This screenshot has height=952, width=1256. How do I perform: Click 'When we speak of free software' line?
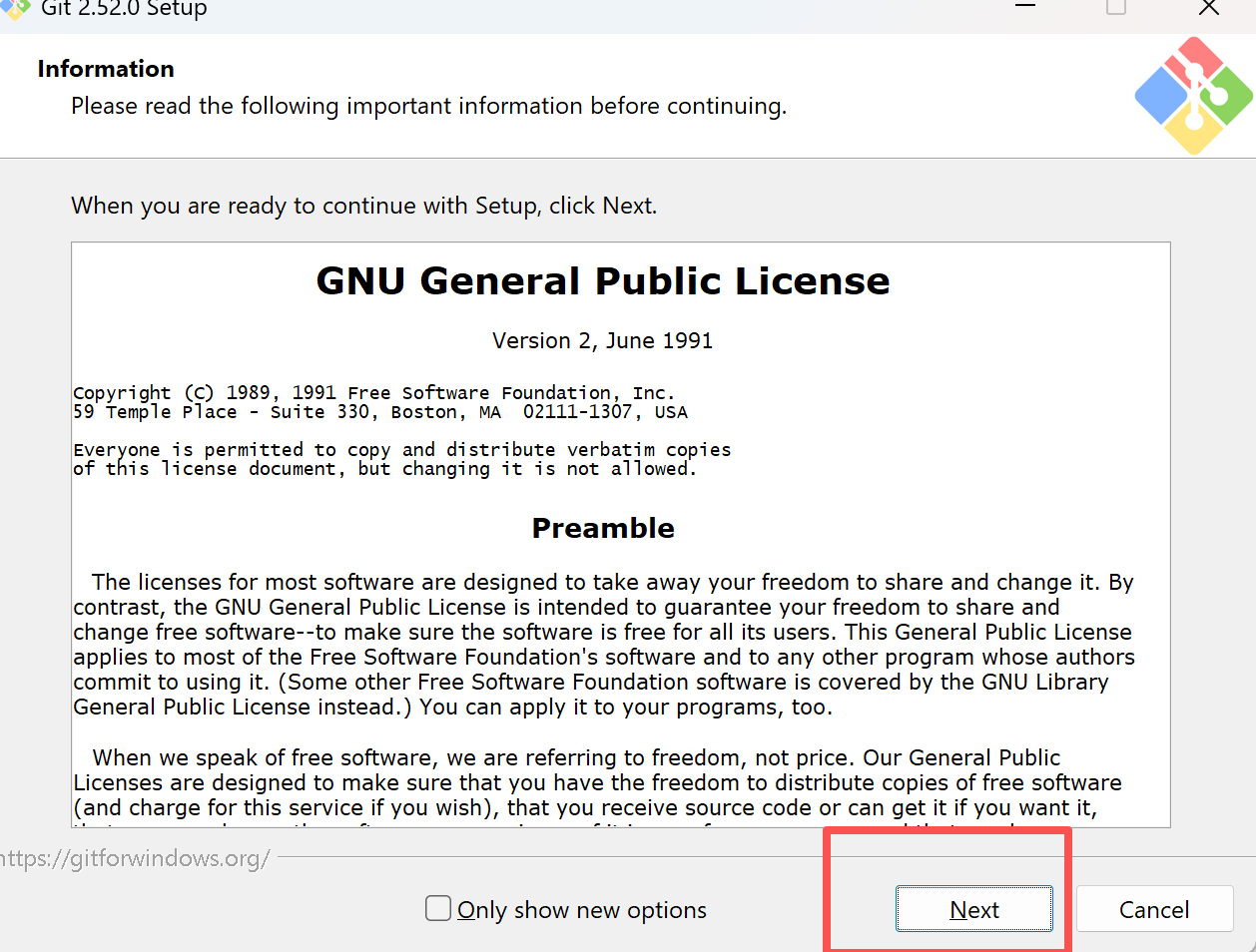coord(577,758)
